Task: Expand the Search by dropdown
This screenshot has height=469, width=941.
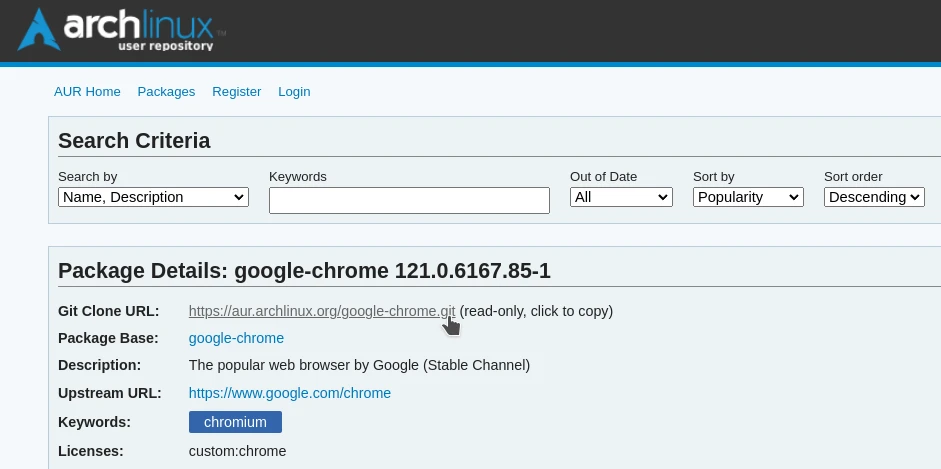Action: [x=153, y=198]
